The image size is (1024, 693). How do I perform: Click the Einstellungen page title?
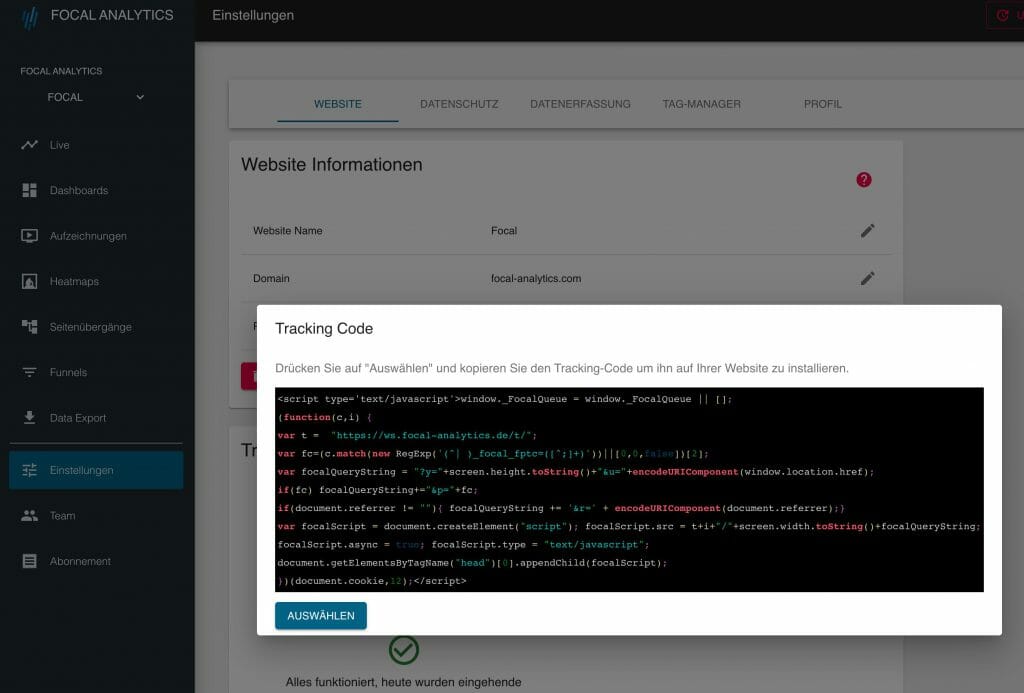(253, 15)
